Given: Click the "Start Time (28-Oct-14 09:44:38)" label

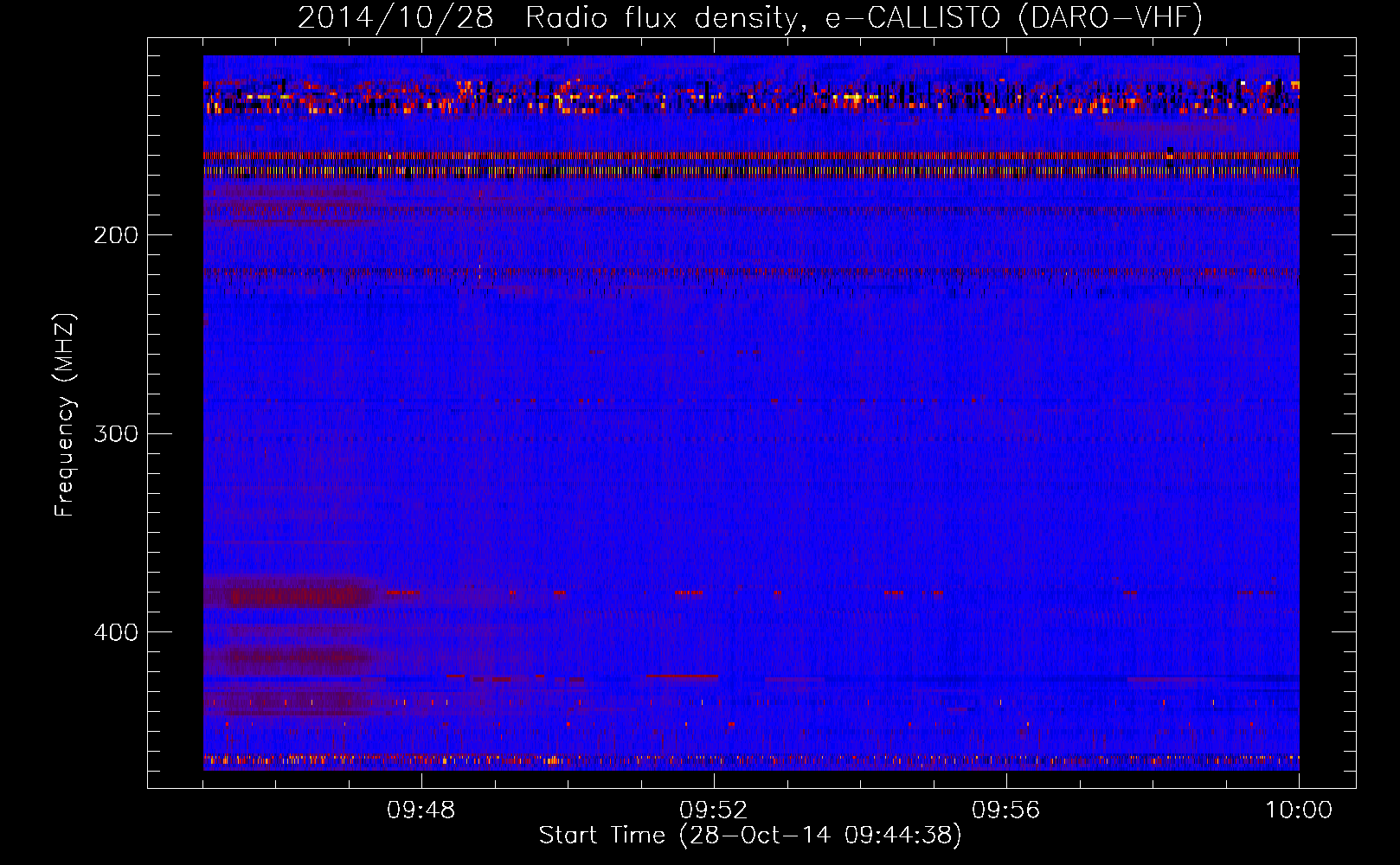Looking at the screenshot, I should point(750,836).
